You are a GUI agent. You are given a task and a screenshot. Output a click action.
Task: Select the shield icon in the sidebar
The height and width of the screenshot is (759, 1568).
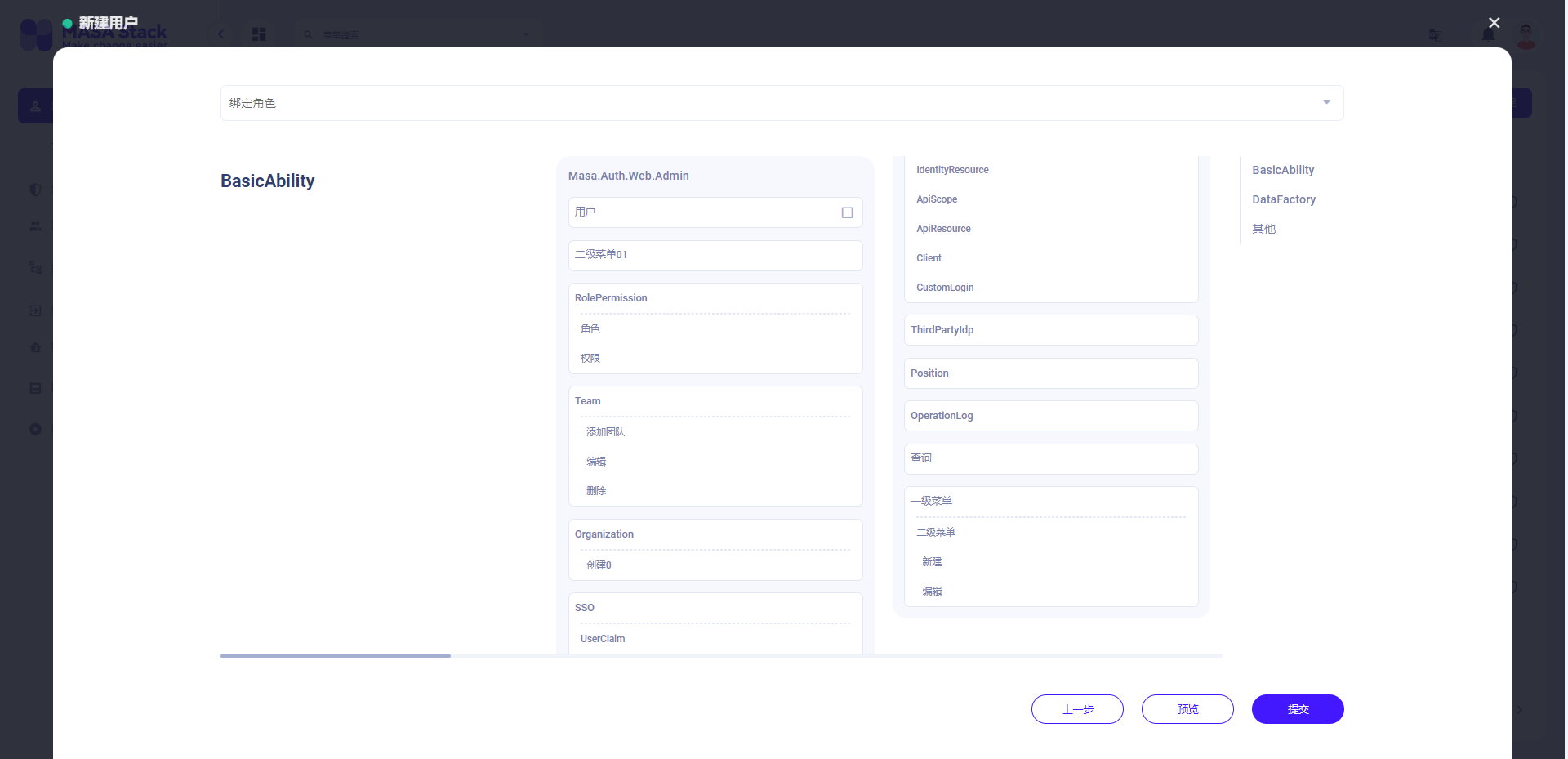pyautogui.click(x=35, y=190)
